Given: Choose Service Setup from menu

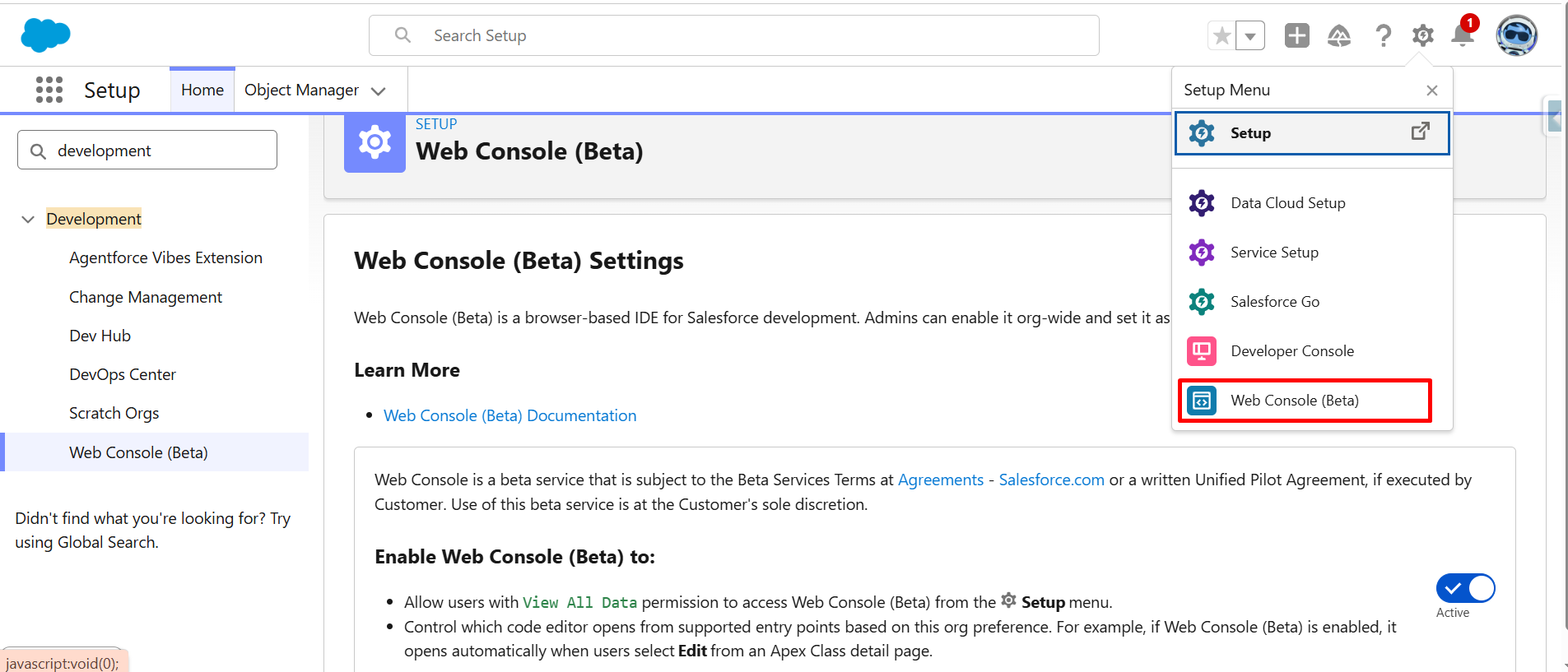Looking at the screenshot, I should [1312, 253].
